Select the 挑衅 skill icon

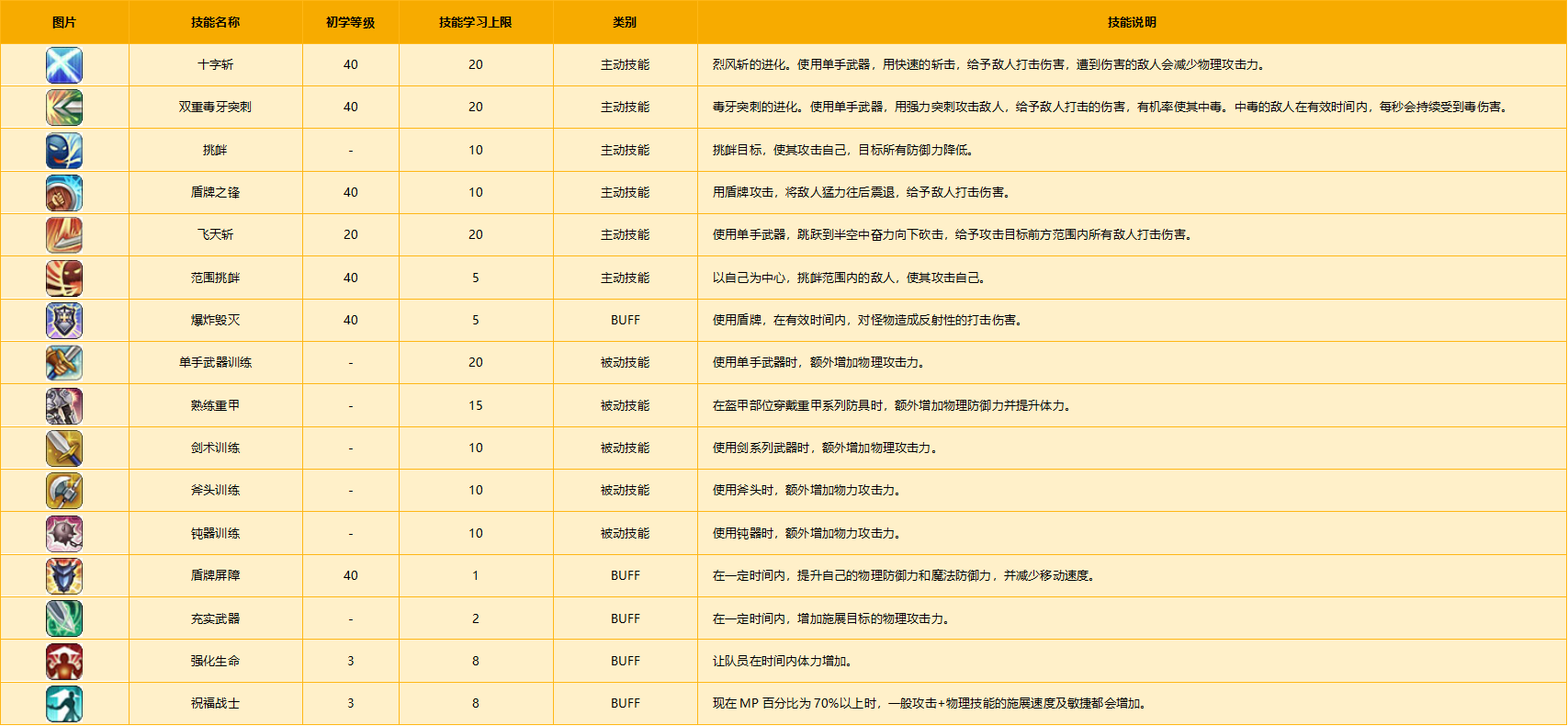(x=64, y=151)
